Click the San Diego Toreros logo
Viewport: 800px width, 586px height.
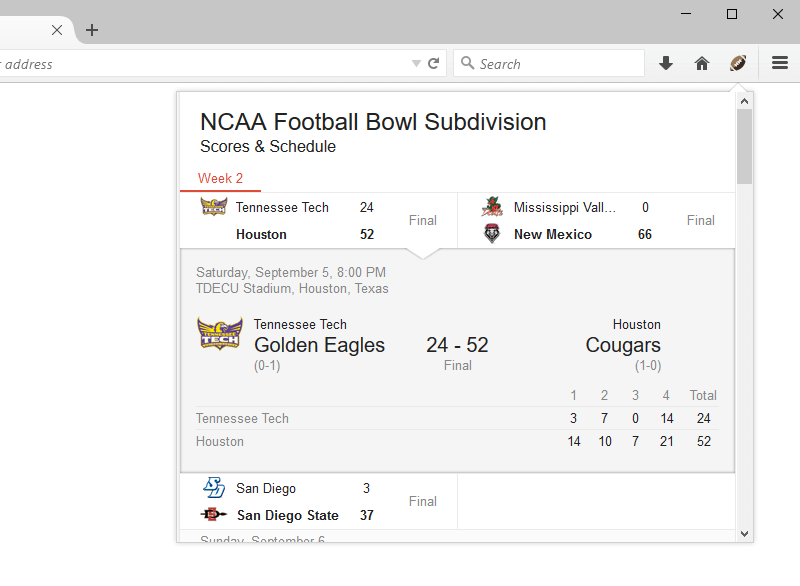point(214,488)
